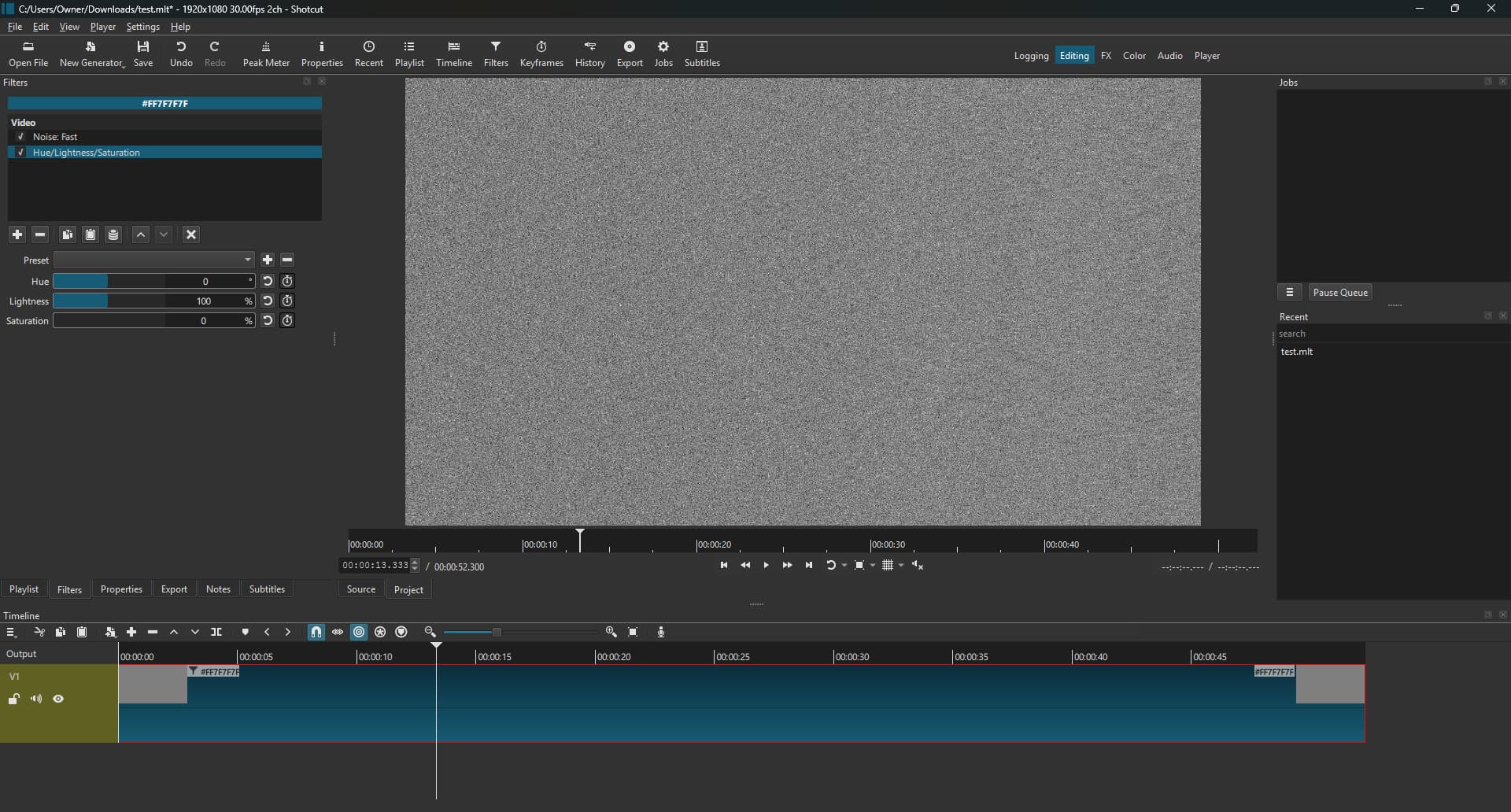Open the New Generator dropdown
Image resolution: width=1511 pixels, height=812 pixels.
(x=92, y=54)
